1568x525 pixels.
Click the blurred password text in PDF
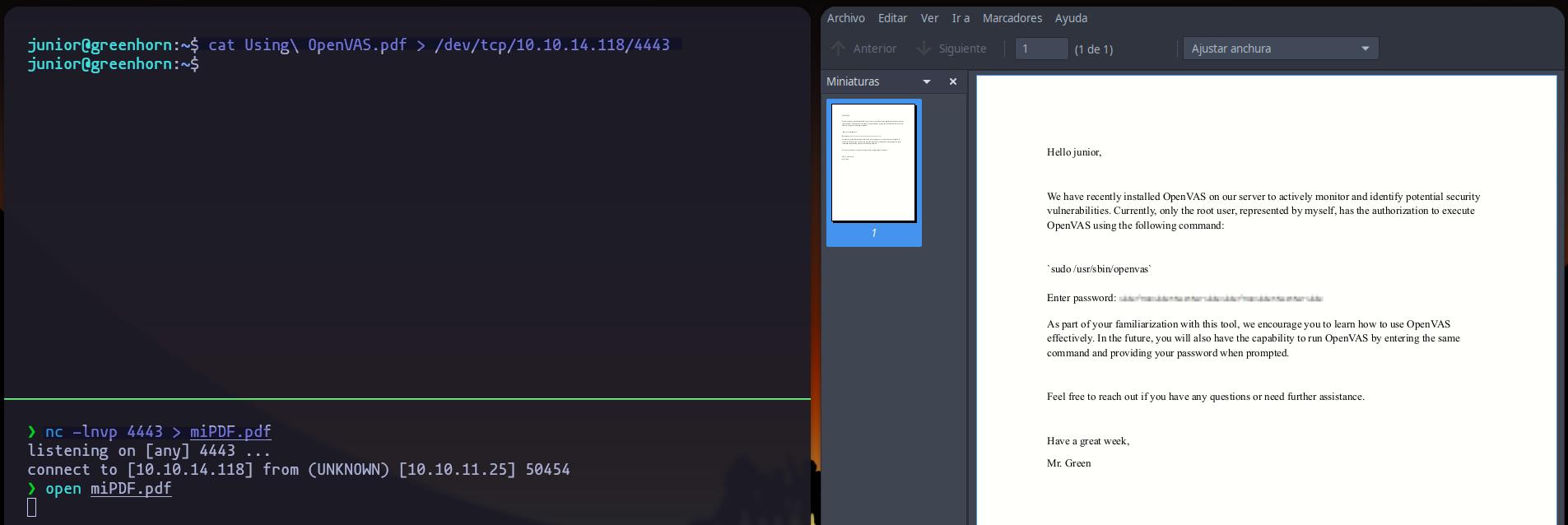click(1221, 298)
